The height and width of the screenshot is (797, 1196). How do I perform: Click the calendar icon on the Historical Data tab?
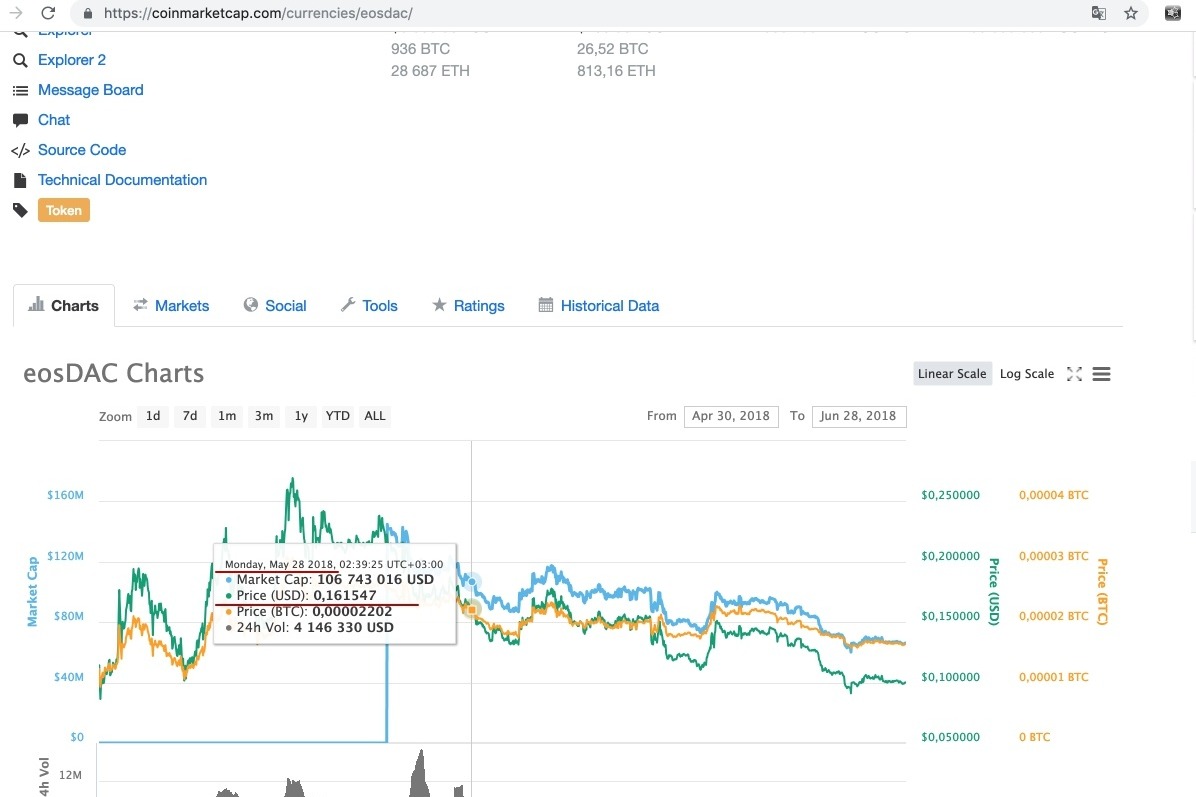(x=545, y=305)
